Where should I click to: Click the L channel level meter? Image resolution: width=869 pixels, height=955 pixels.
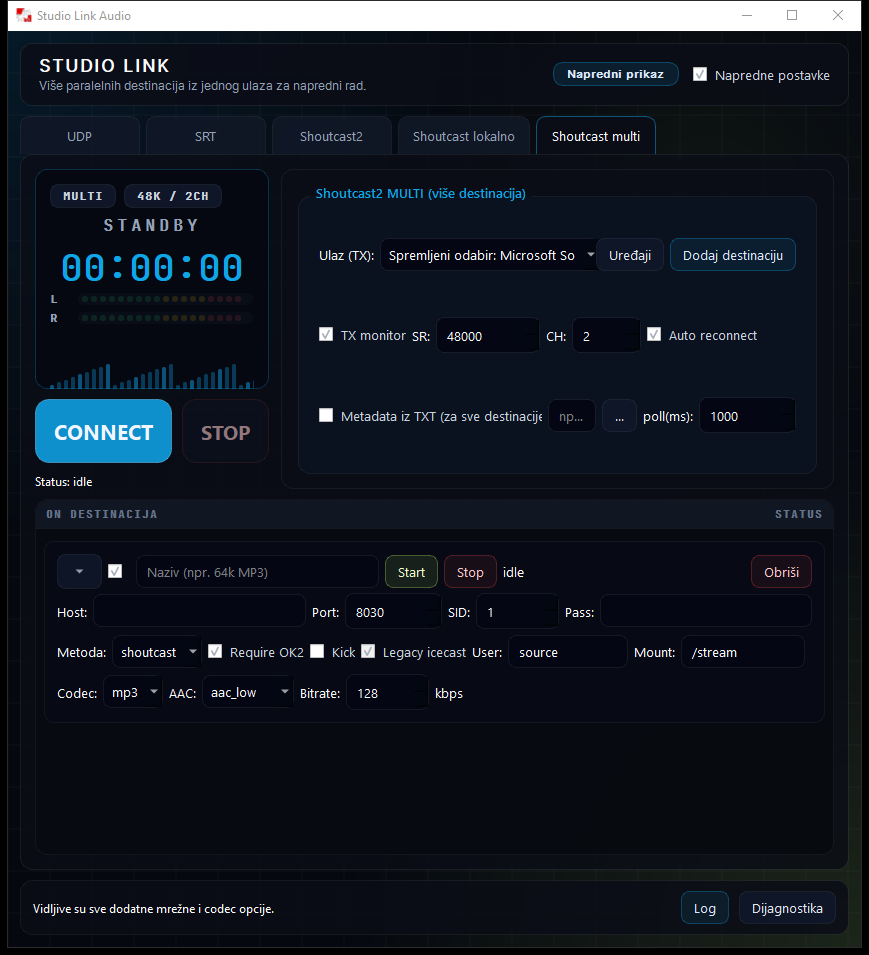166,299
